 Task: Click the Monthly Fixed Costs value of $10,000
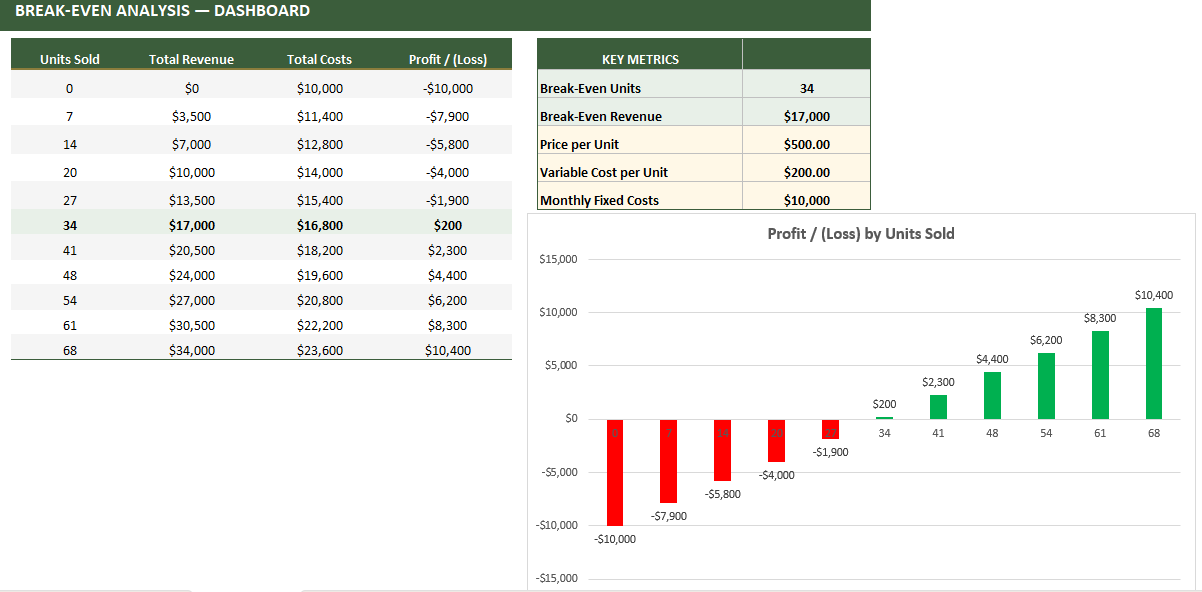(806, 199)
